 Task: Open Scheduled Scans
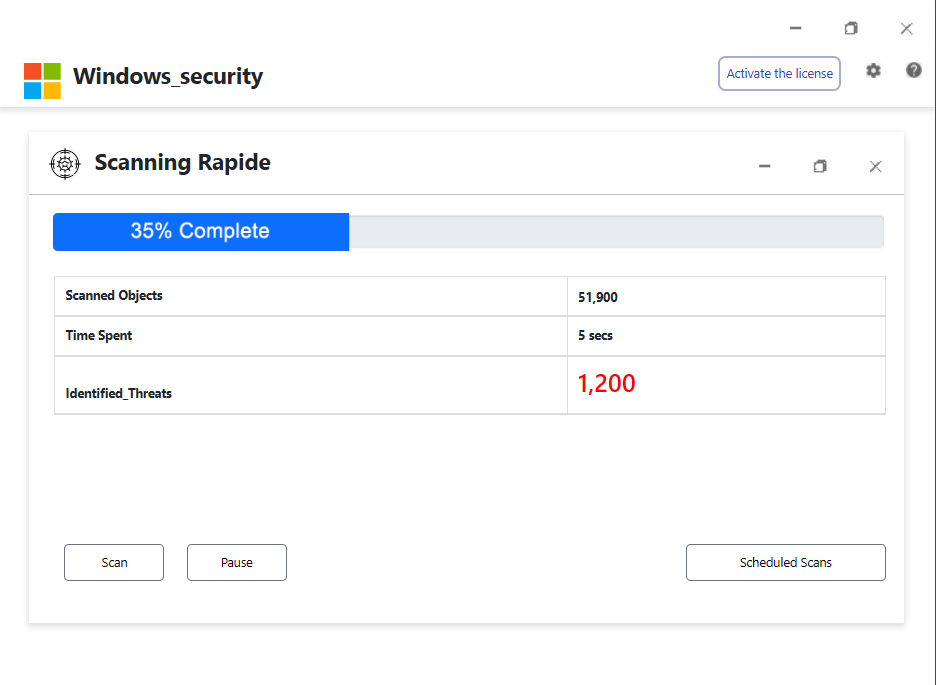pyautogui.click(x=785, y=562)
